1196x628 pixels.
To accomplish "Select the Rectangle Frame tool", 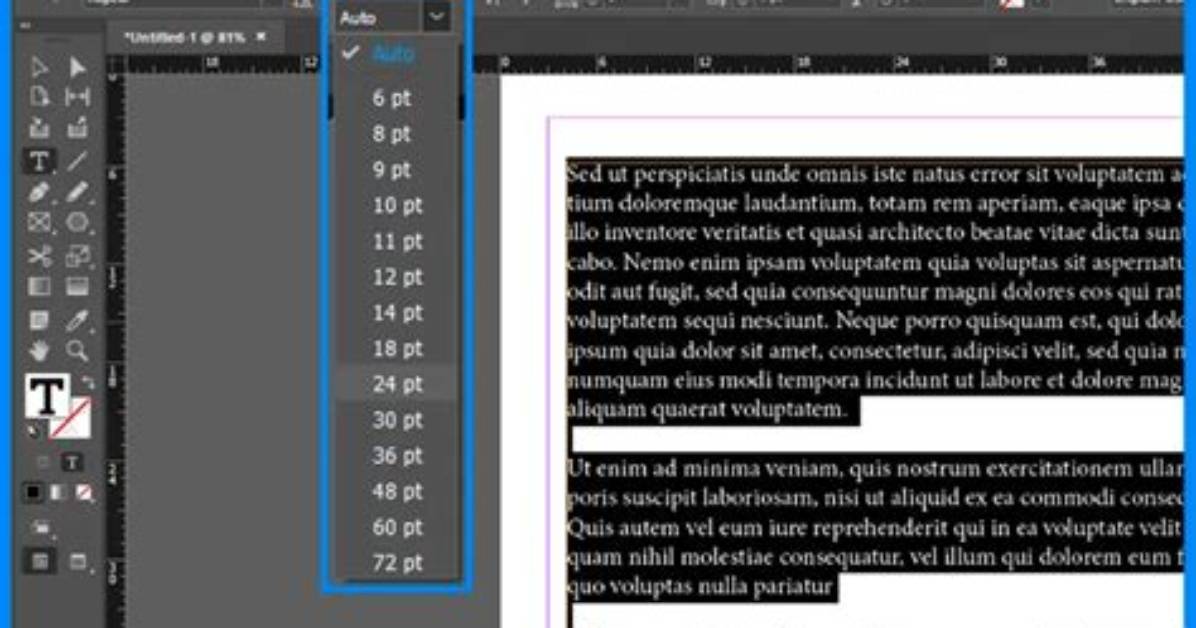I will [x=39, y=222].
